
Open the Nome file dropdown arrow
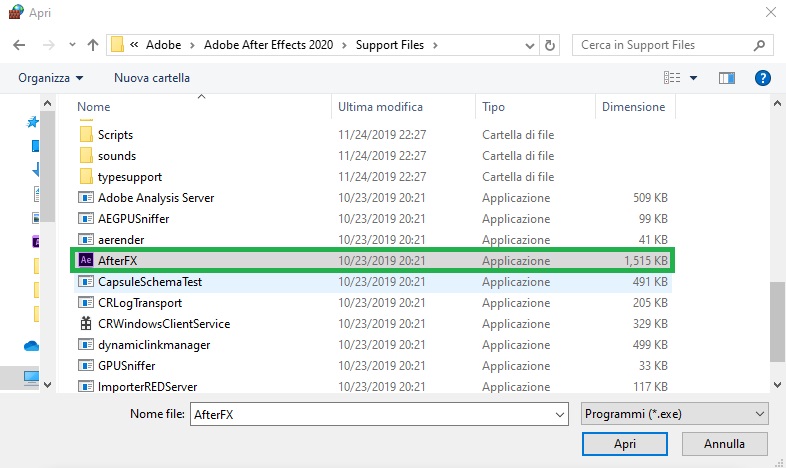[x=559, y=415]
